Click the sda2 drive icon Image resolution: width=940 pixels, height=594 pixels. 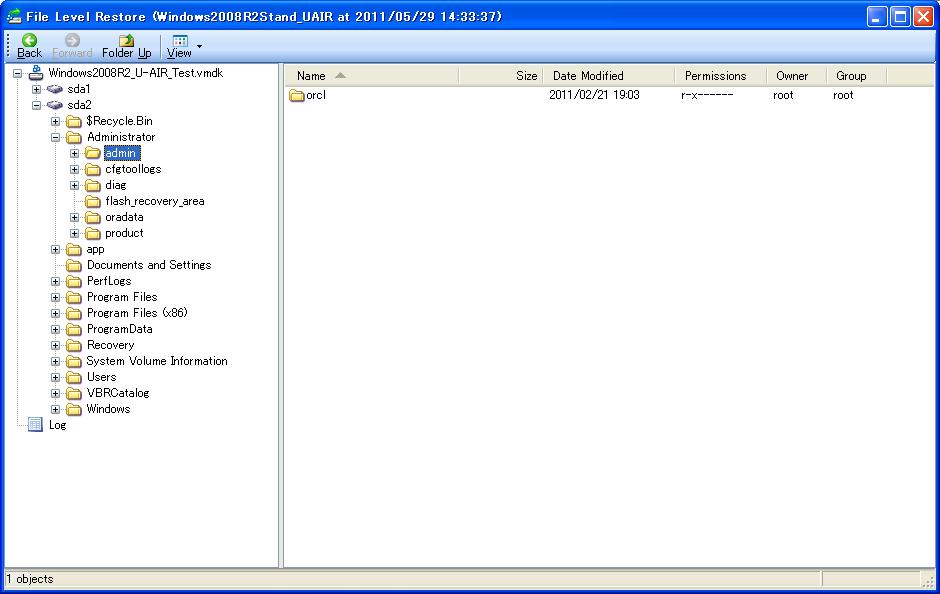point(55,105)
